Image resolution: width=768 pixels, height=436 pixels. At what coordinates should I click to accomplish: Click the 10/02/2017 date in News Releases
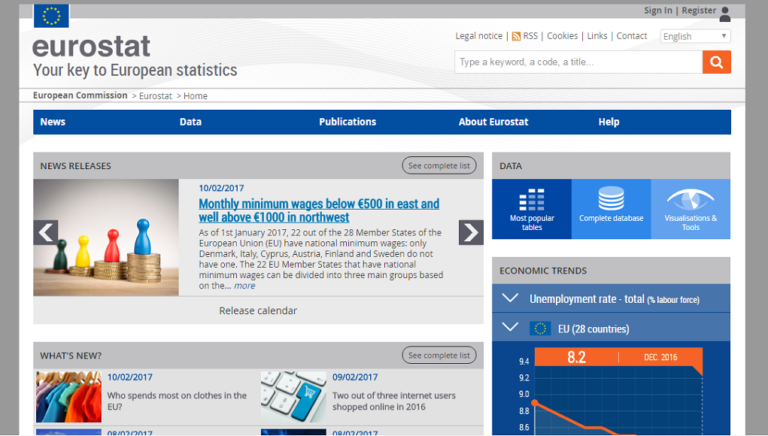click(221, 188)
